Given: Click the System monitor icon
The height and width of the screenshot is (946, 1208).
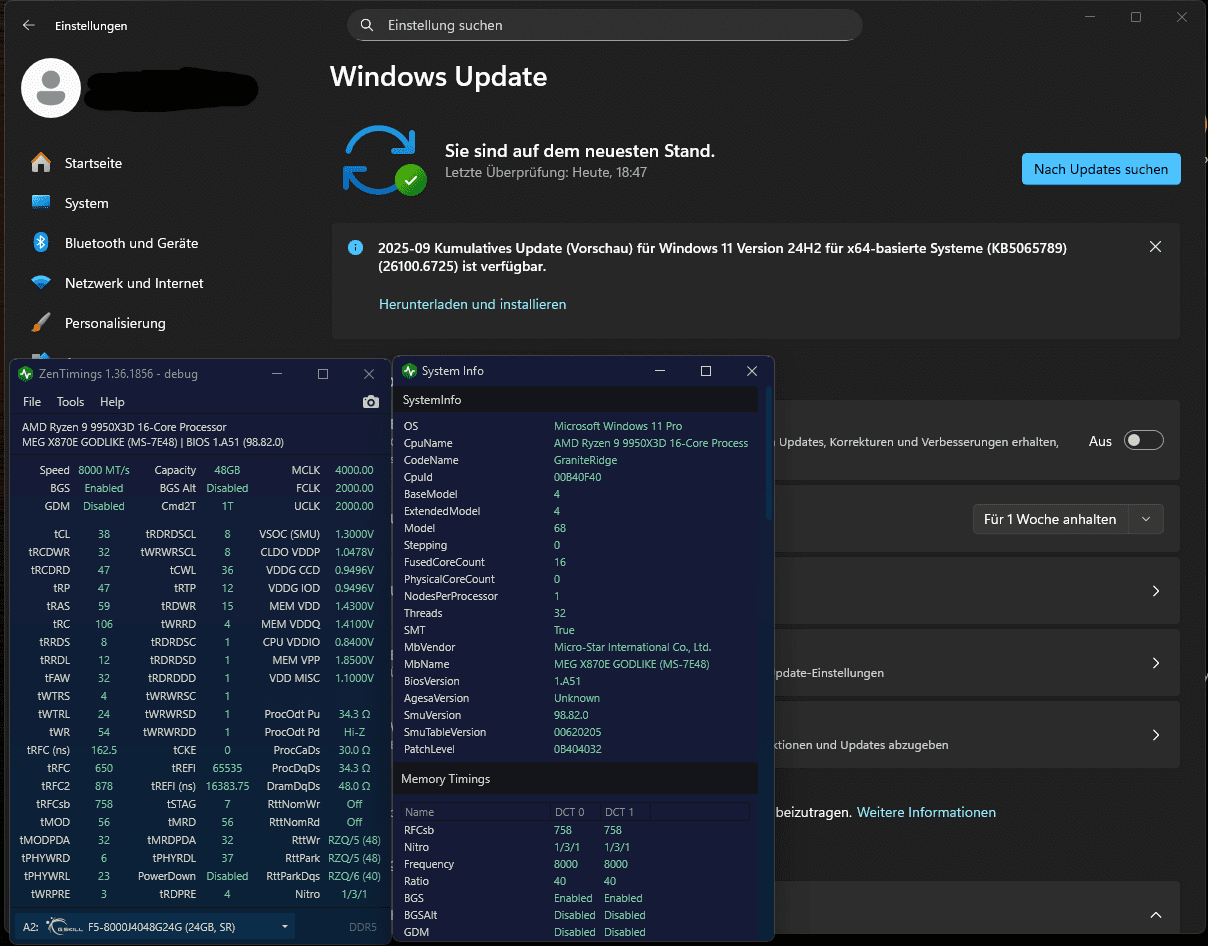Looking at the screenshot, I should [41, 203].
